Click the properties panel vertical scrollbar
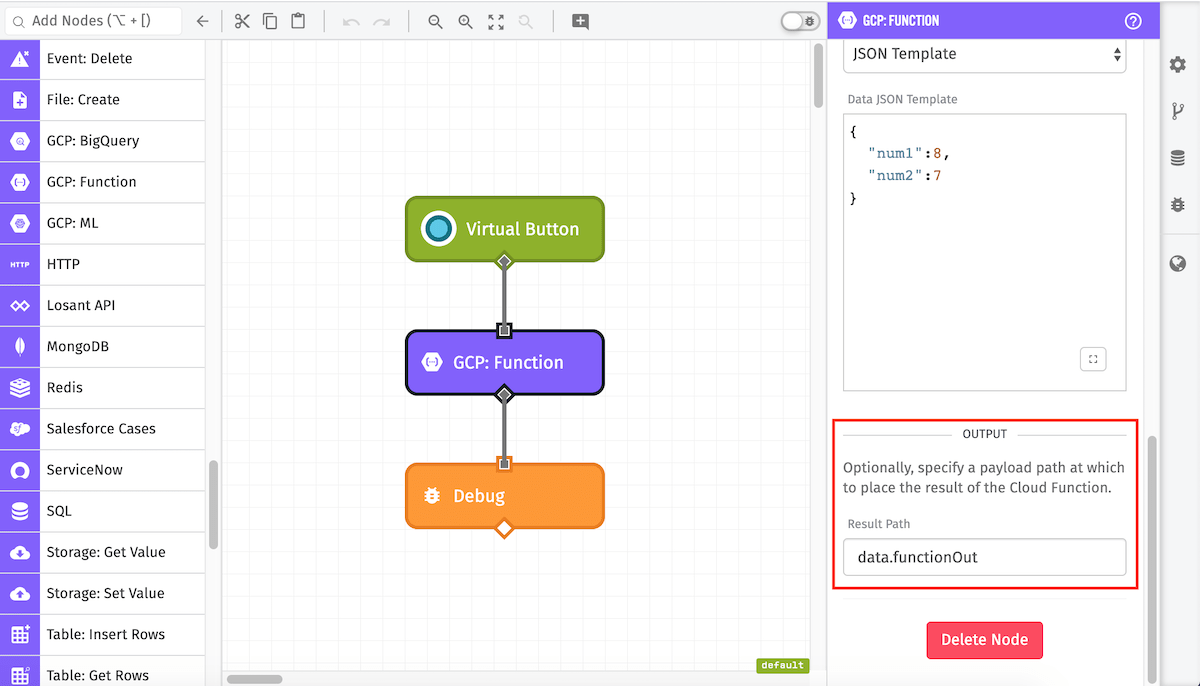This screenshot has width=1200, height=686. coord(1152,558)
